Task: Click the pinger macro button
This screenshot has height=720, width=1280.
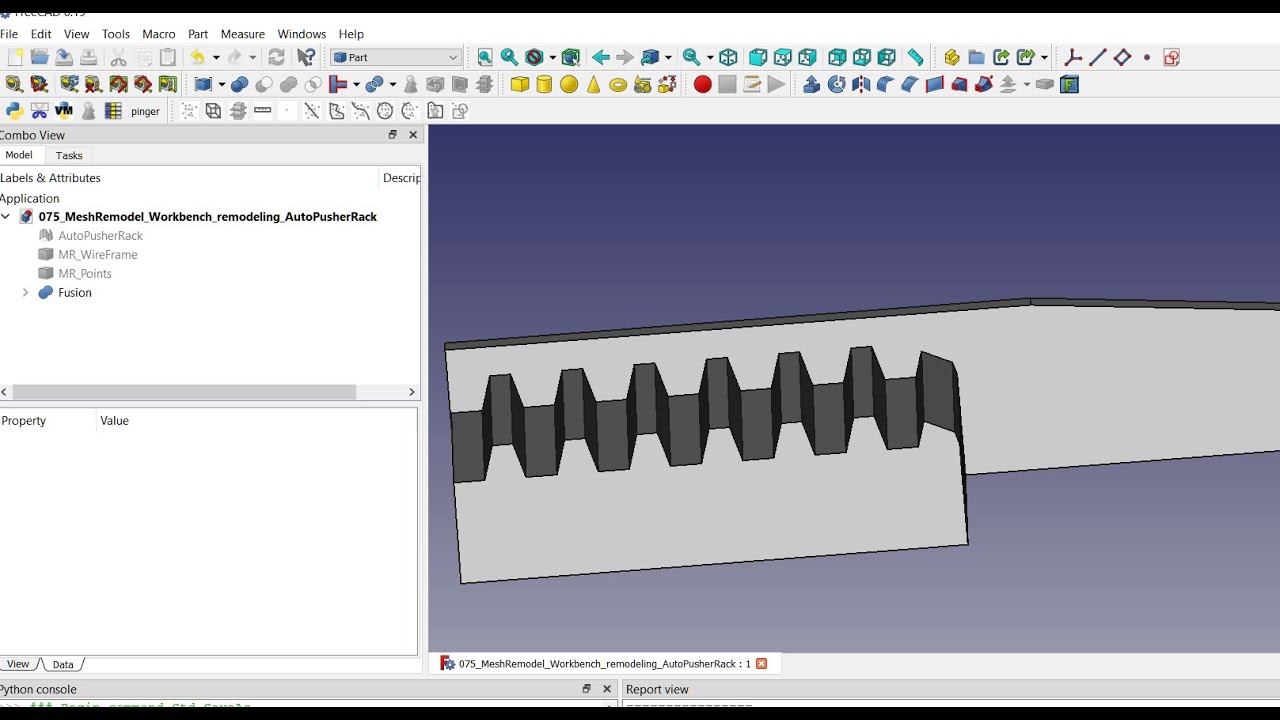Action: coord(145,111)
